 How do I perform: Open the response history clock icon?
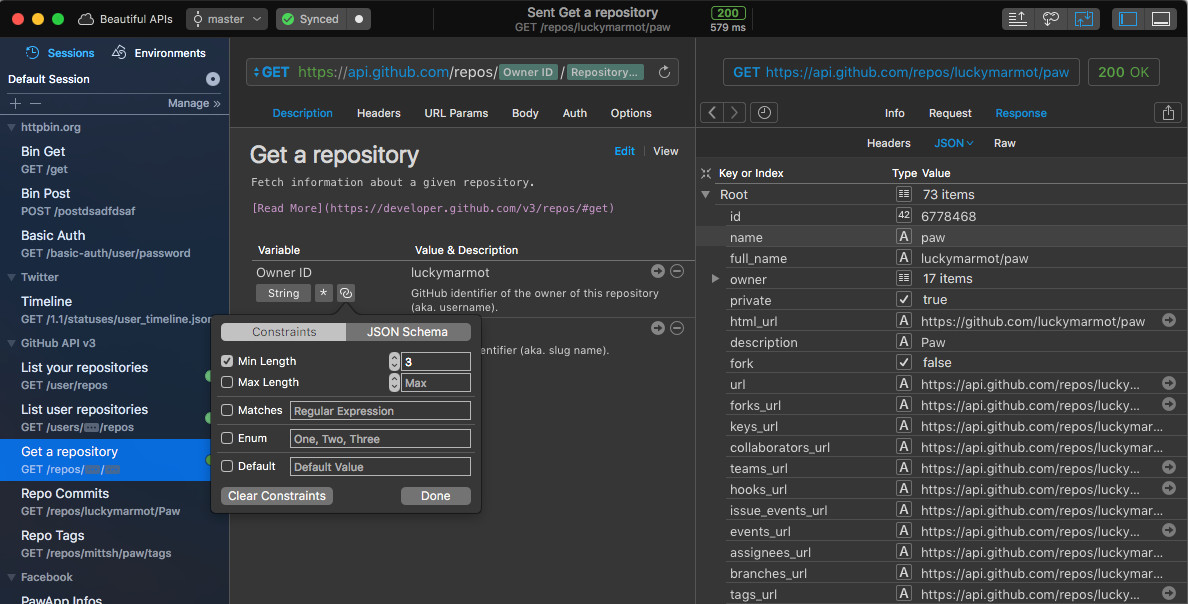tap(764, 113)
